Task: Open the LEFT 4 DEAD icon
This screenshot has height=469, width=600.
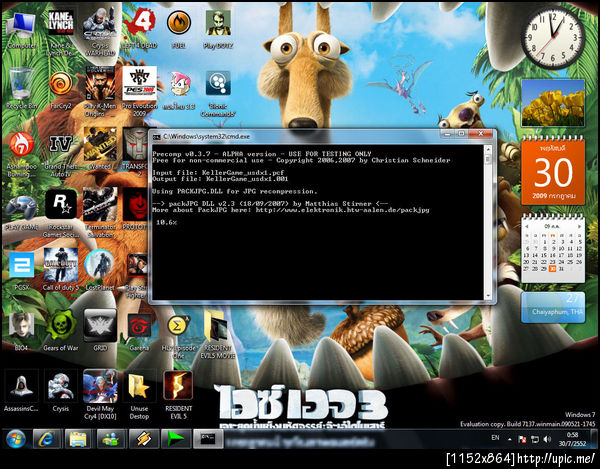Action: click(139, 30)
